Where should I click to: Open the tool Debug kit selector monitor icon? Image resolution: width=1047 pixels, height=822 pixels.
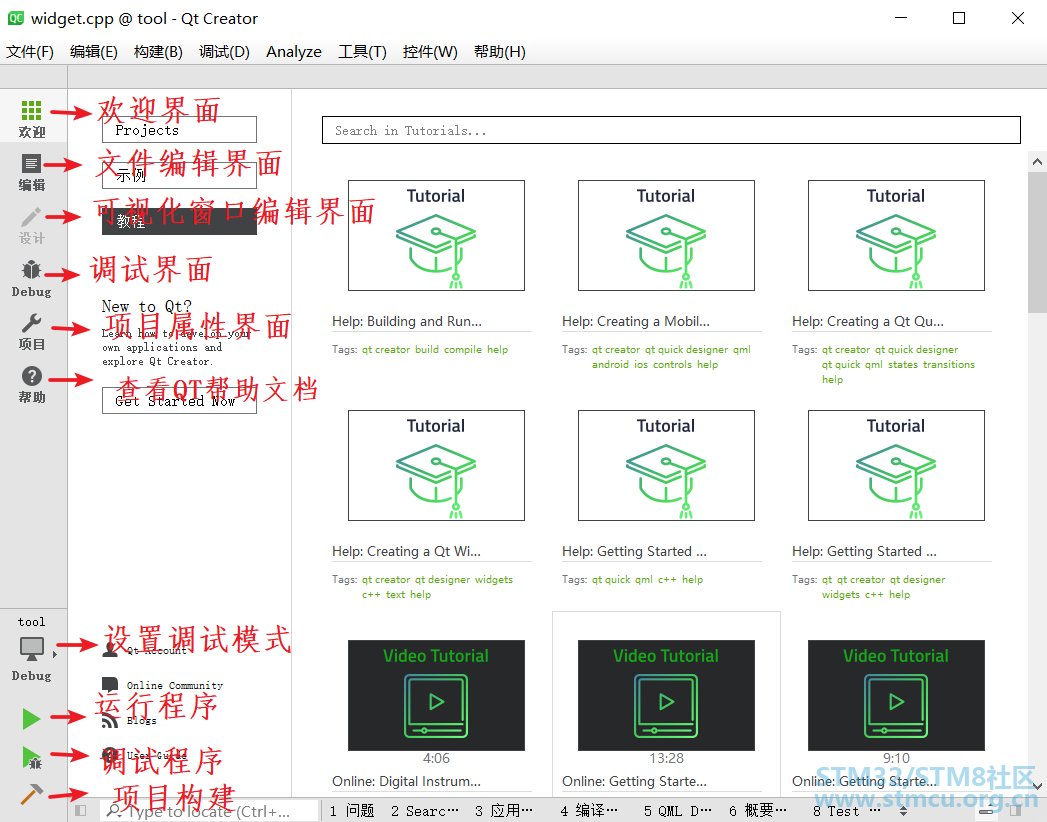pyautogui.click(x=31, y=648)
